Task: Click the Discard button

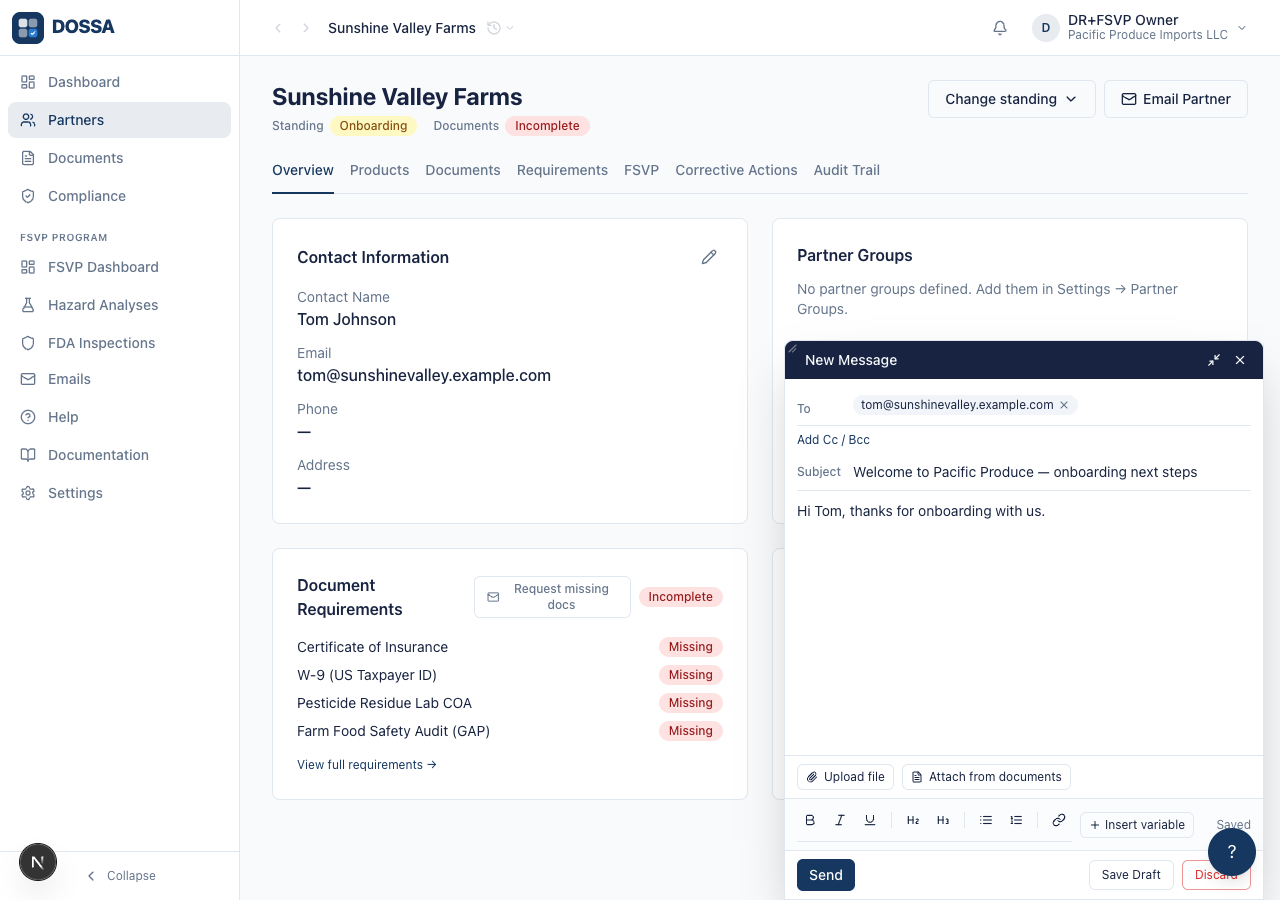Action: (x=1216, y=875)
